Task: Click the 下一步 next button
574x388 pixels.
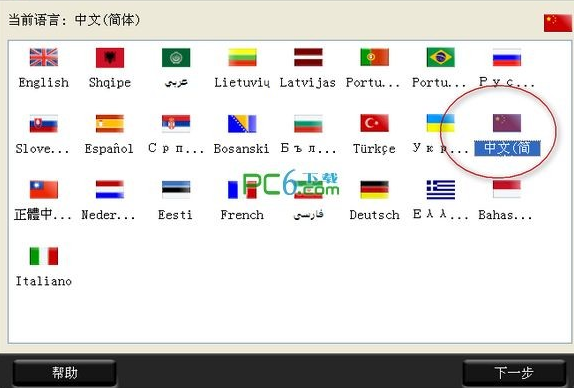Action: [x=514, y=373]
